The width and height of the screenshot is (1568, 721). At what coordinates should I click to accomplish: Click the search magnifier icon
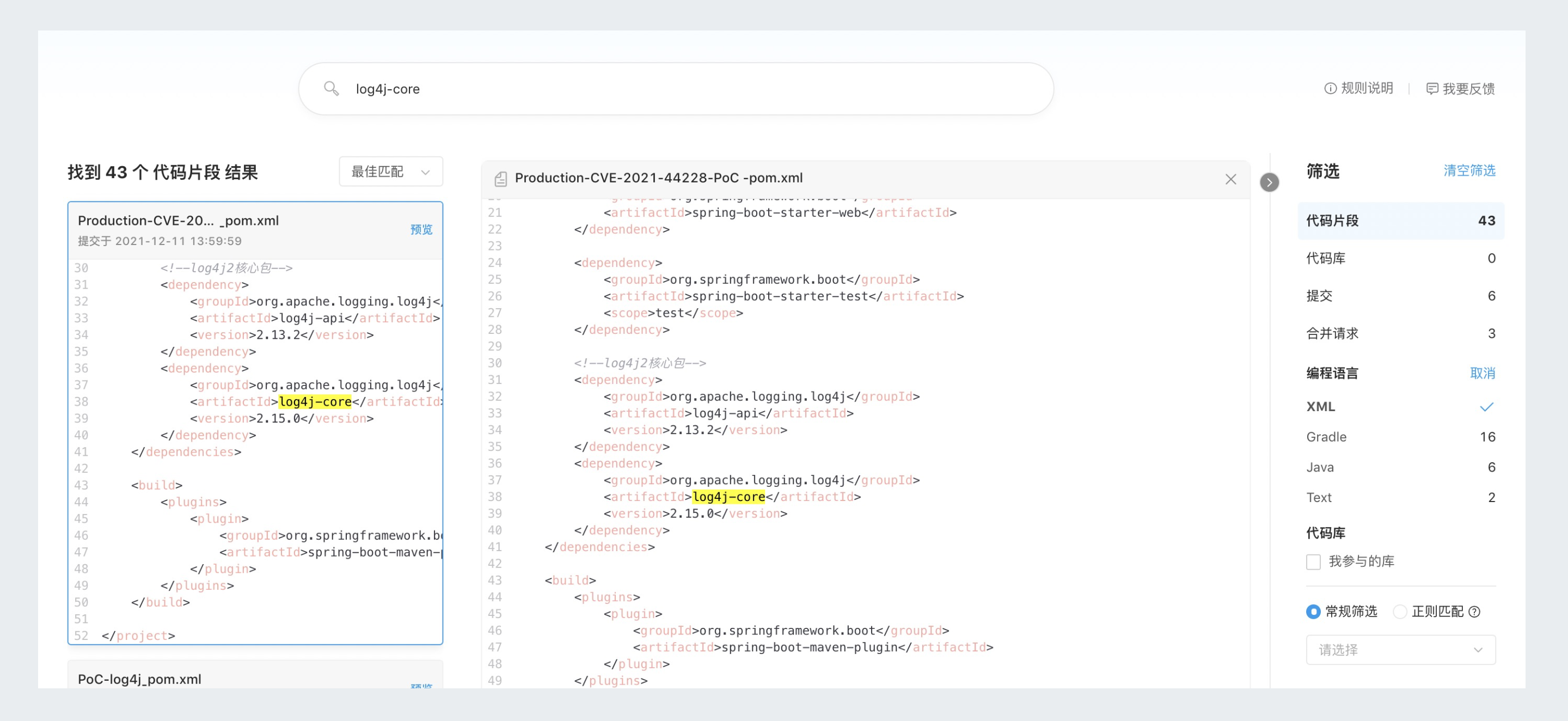coord(331,88)
